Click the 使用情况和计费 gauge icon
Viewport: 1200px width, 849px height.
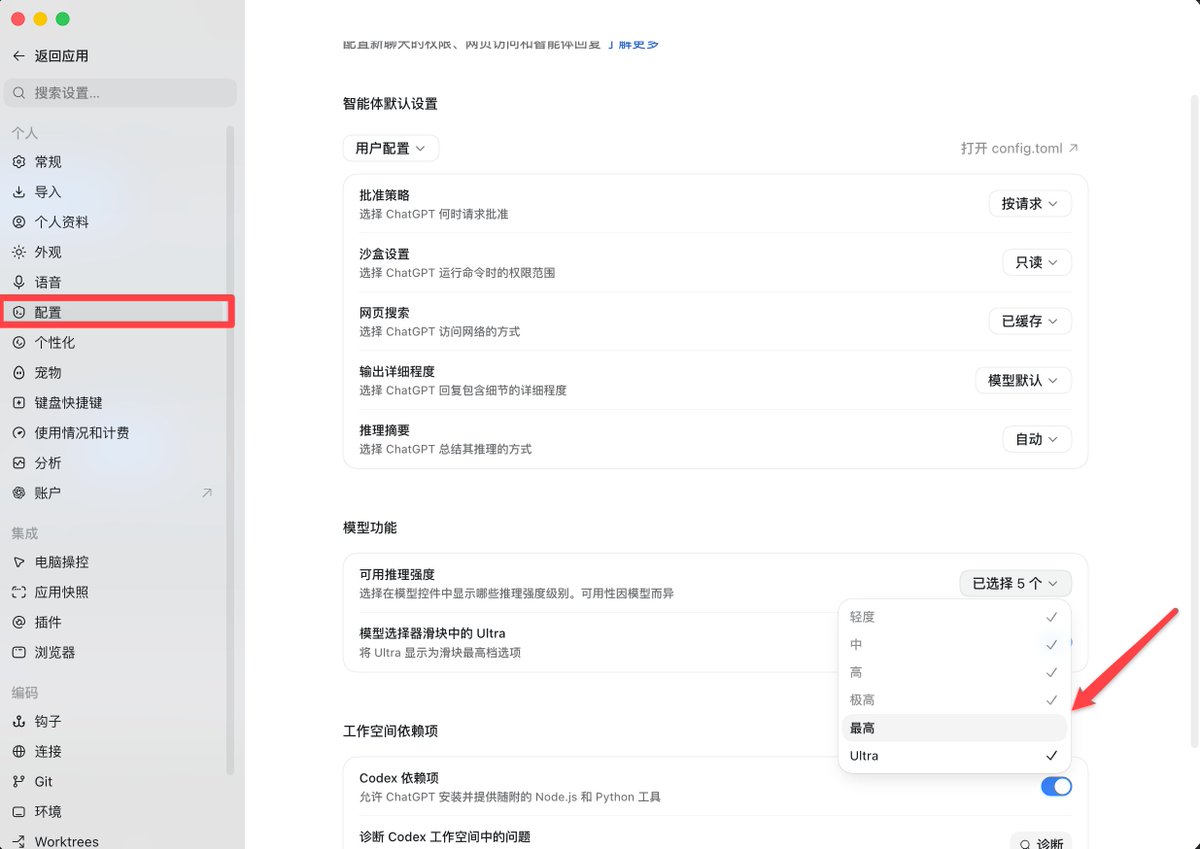[19, 432]
